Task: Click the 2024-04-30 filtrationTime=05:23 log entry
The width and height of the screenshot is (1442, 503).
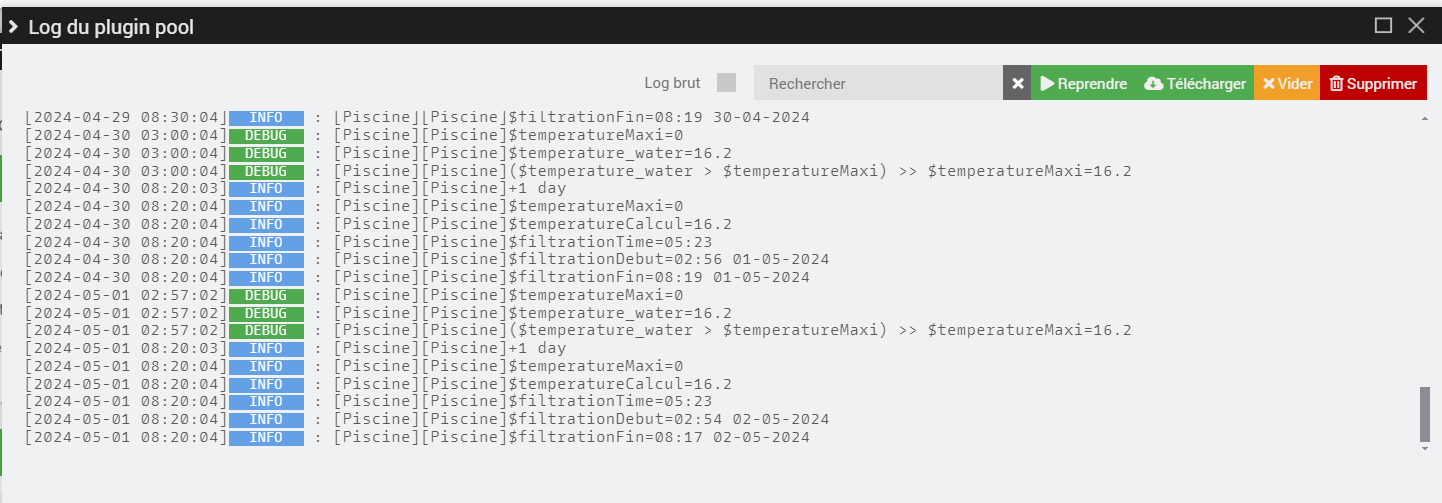Action: coord(368,242)
